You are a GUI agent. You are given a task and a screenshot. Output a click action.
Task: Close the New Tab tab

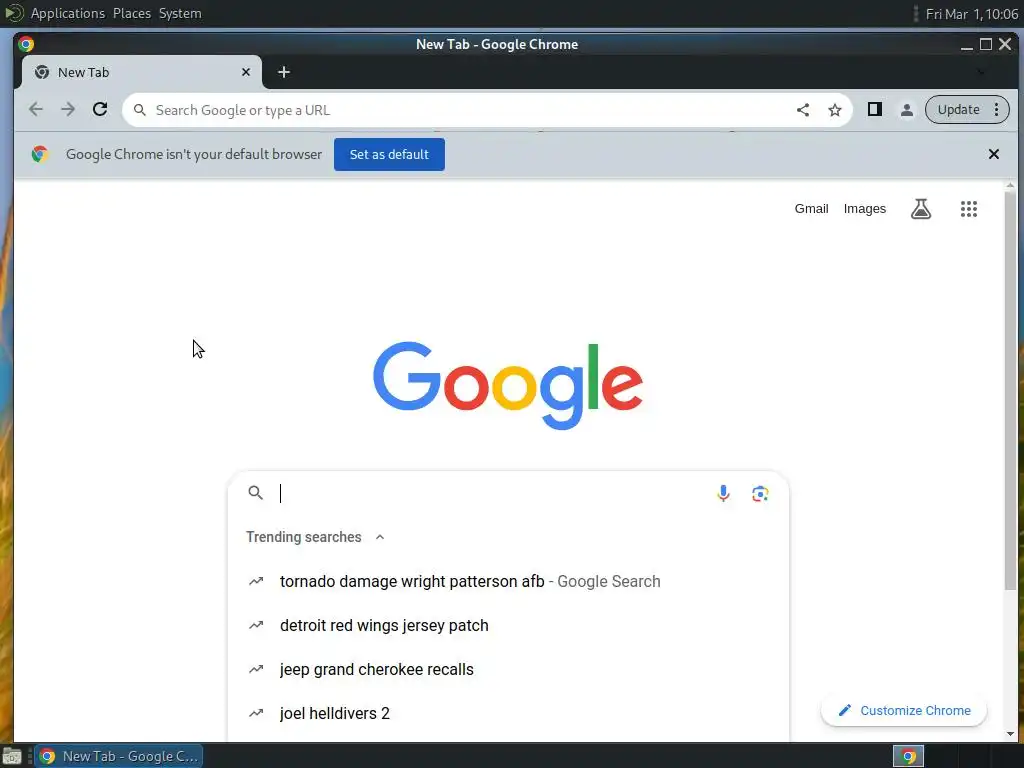point(246,72)
